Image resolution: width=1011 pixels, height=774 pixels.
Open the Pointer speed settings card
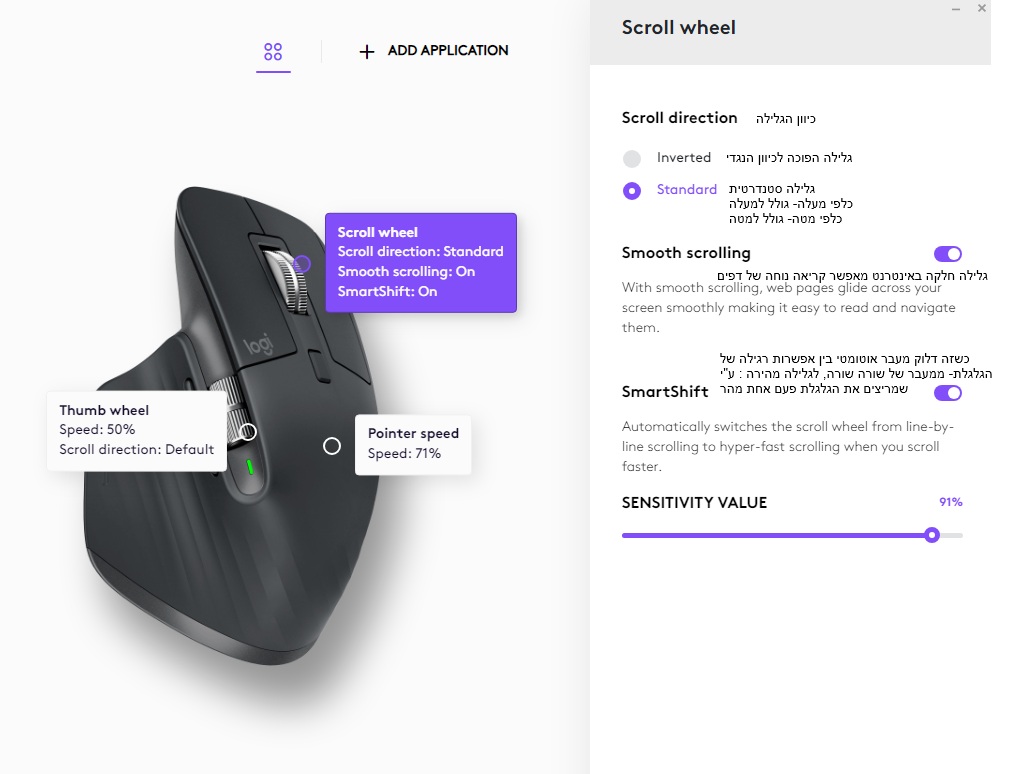pos(413,444)
